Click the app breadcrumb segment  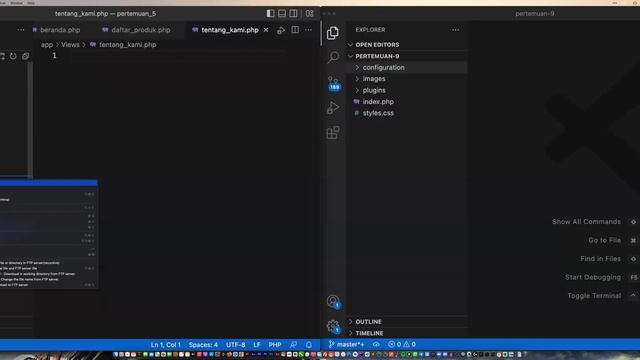[x=47, y=44]
